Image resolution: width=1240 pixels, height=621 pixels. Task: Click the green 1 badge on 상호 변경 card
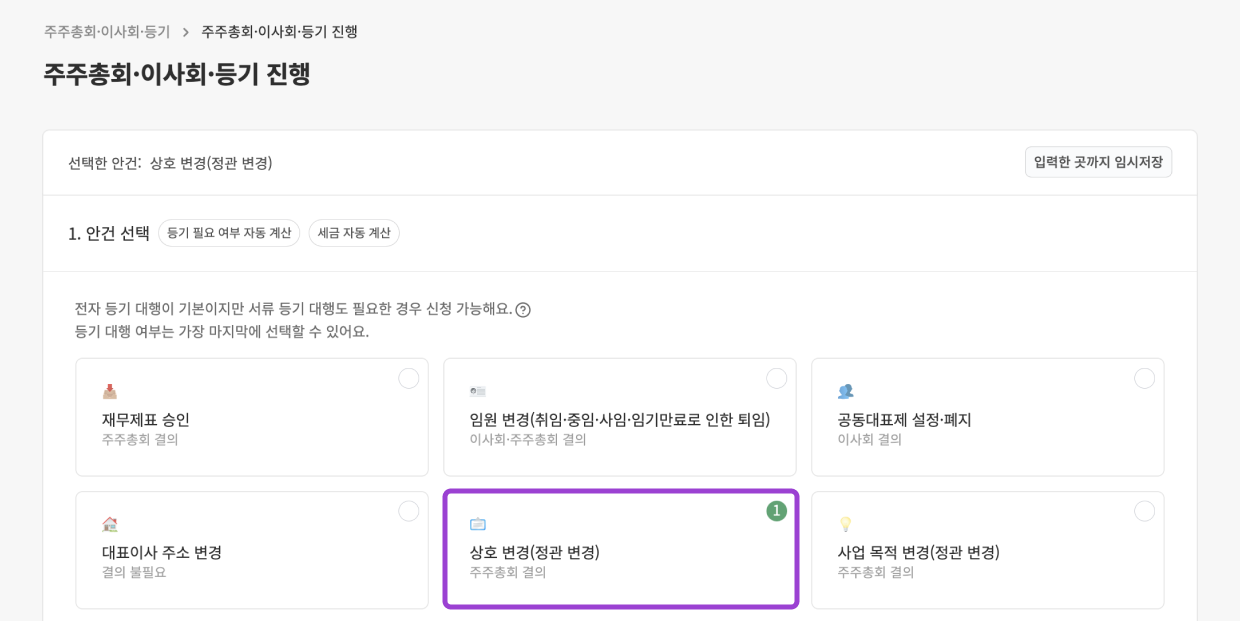pyautogui.click(x=775, y=509)
